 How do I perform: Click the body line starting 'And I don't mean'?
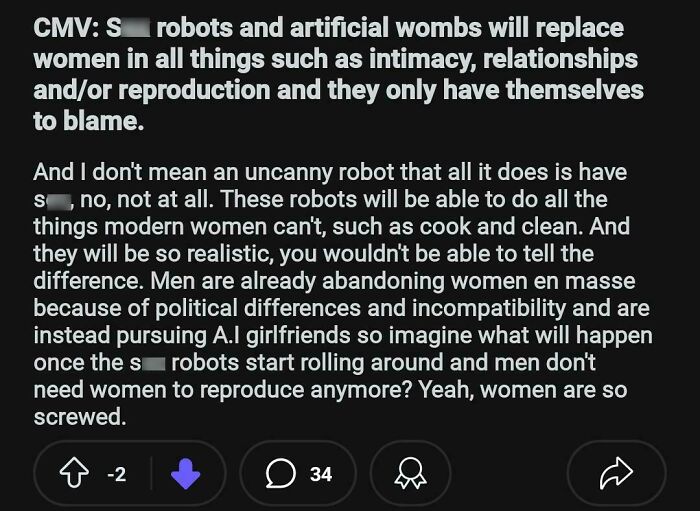pyautogui.click(x=330, y=172)
